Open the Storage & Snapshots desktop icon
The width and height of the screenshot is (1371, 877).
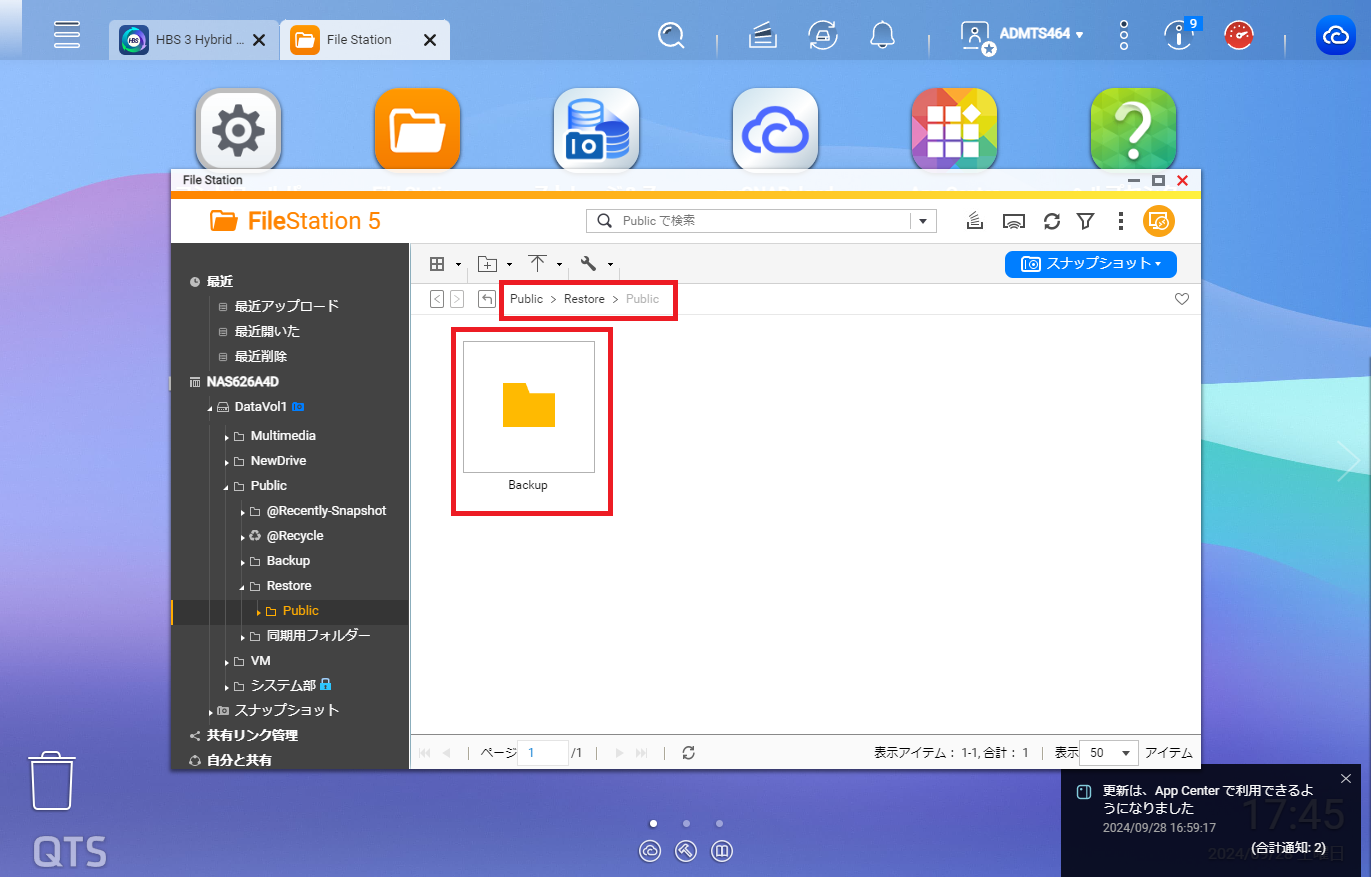[x=596, y=130]
